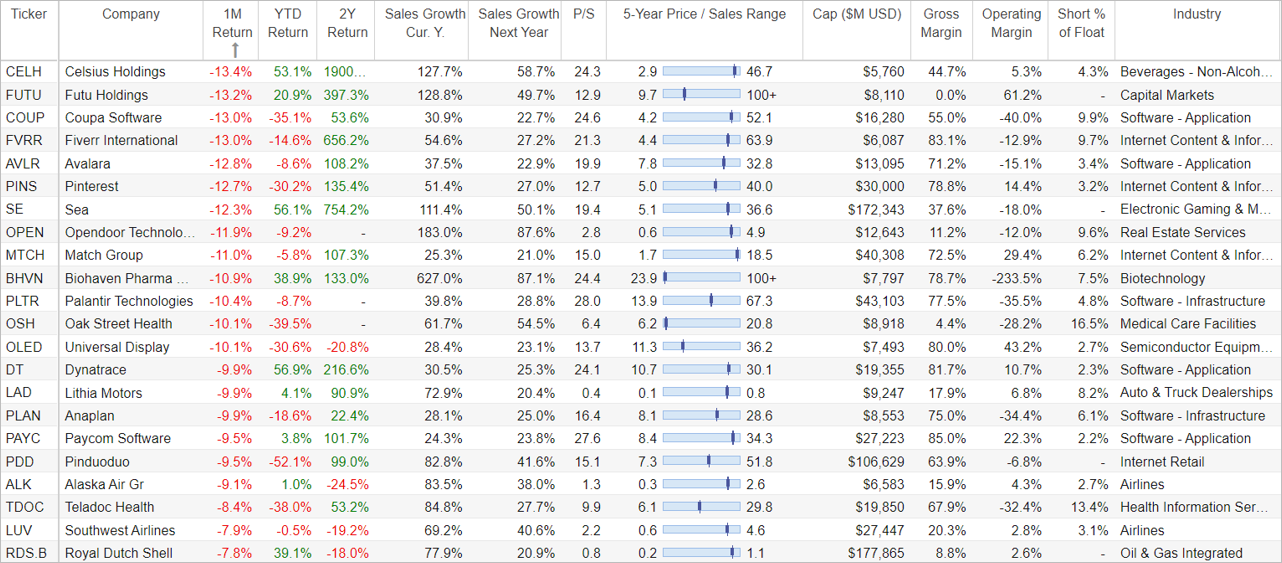The width and height of the screenshot is (1282, 563).
Task: Click the BHVN price/sales range bar
Action: pos(702,278)
